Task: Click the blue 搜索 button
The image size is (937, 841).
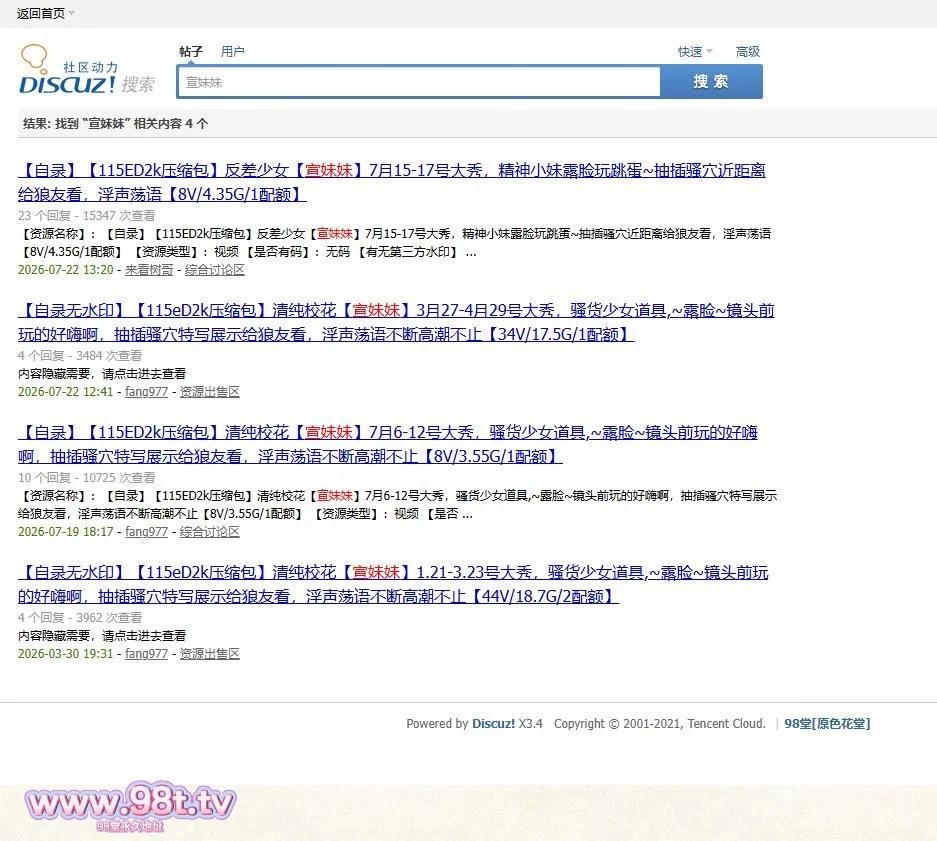Action: (711, 81)
